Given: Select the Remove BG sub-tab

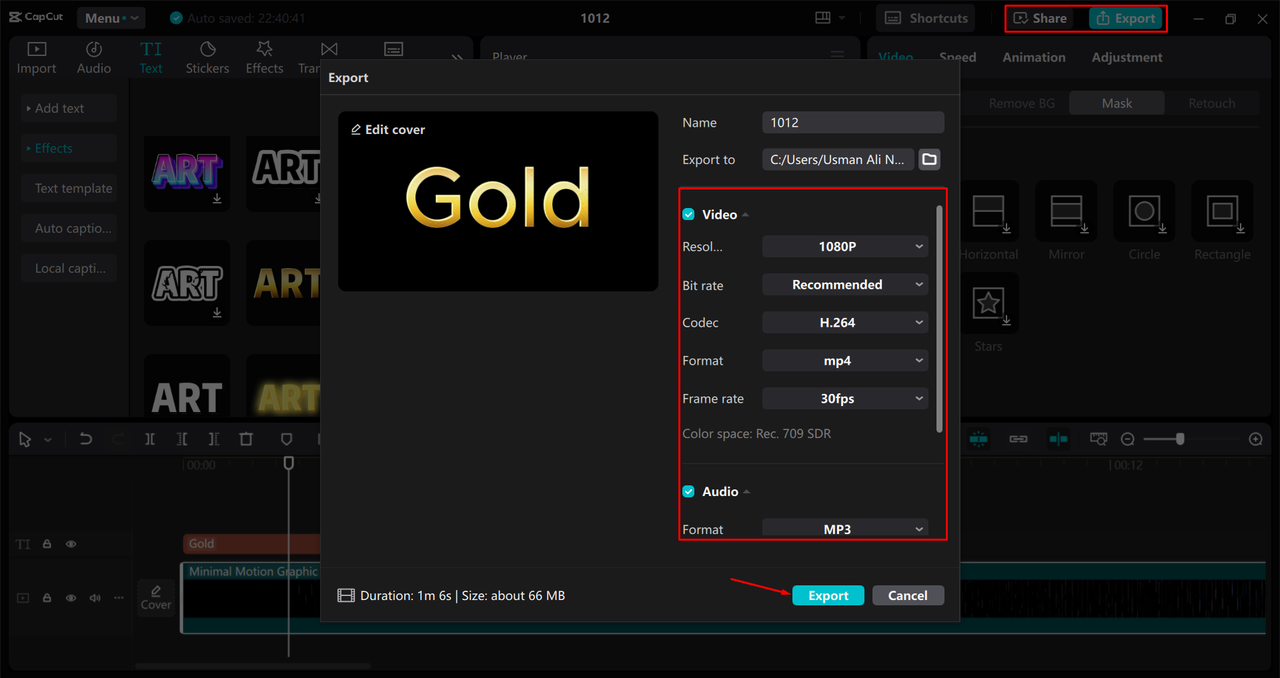Looking at the screenshot, I should coord(1021,103).
